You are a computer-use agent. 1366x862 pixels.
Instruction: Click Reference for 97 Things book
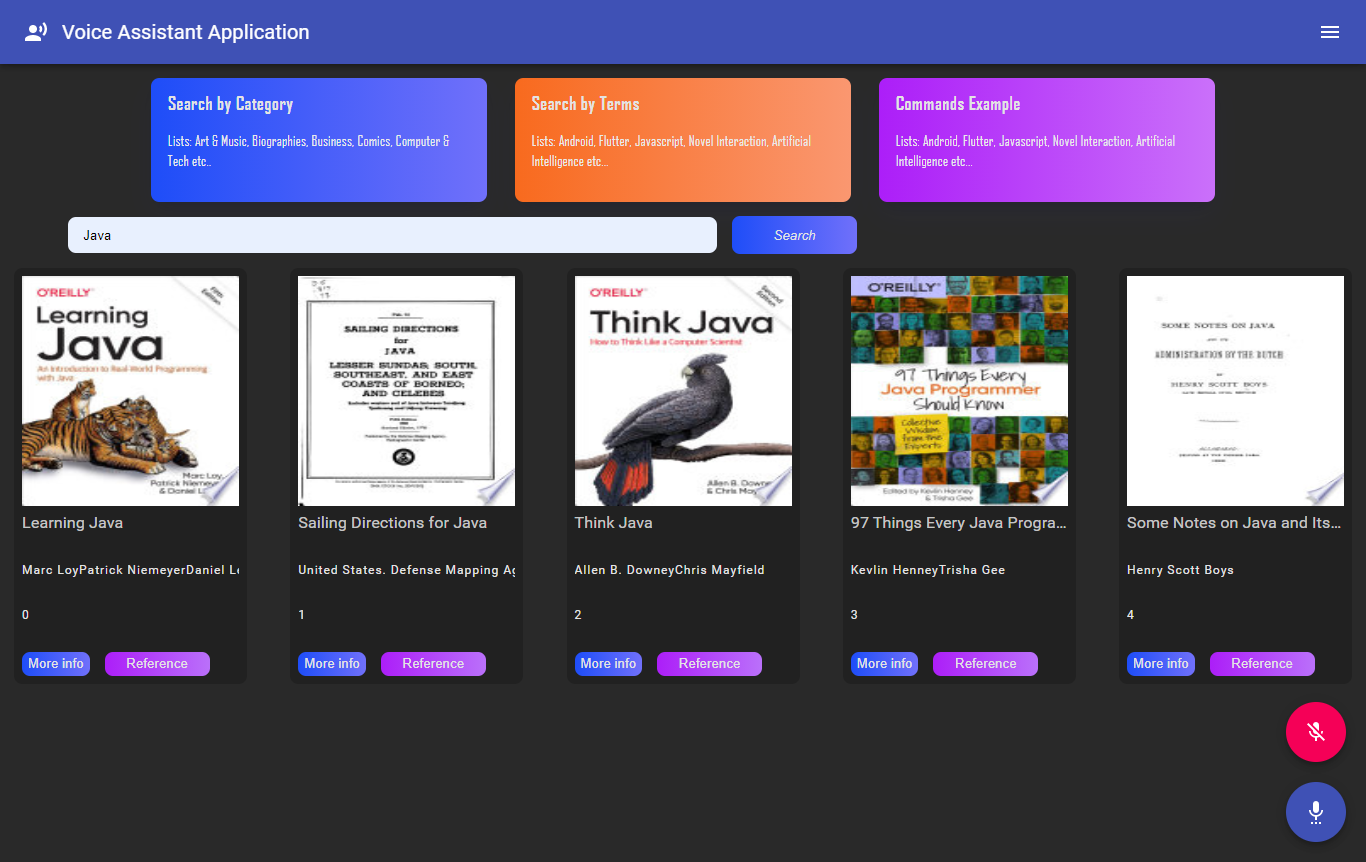(x=985, y=664)
